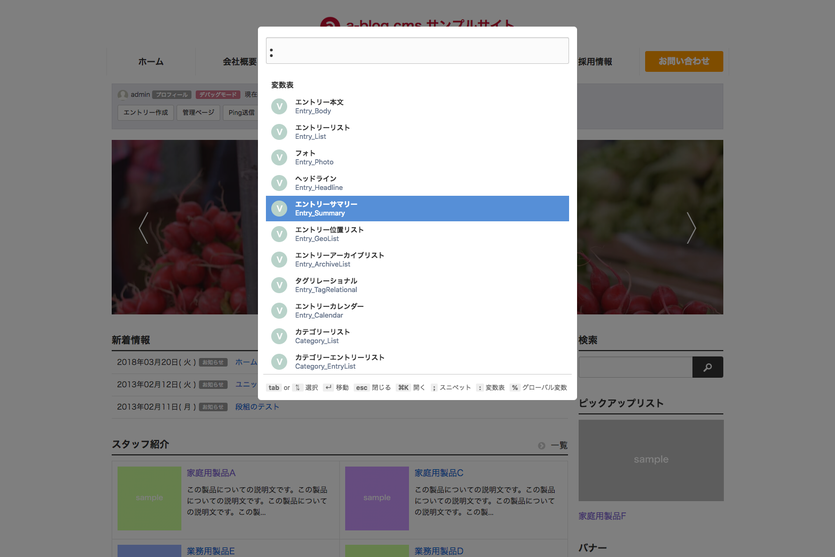Click the orange お問い合わせ button

(x=684, y=61)
